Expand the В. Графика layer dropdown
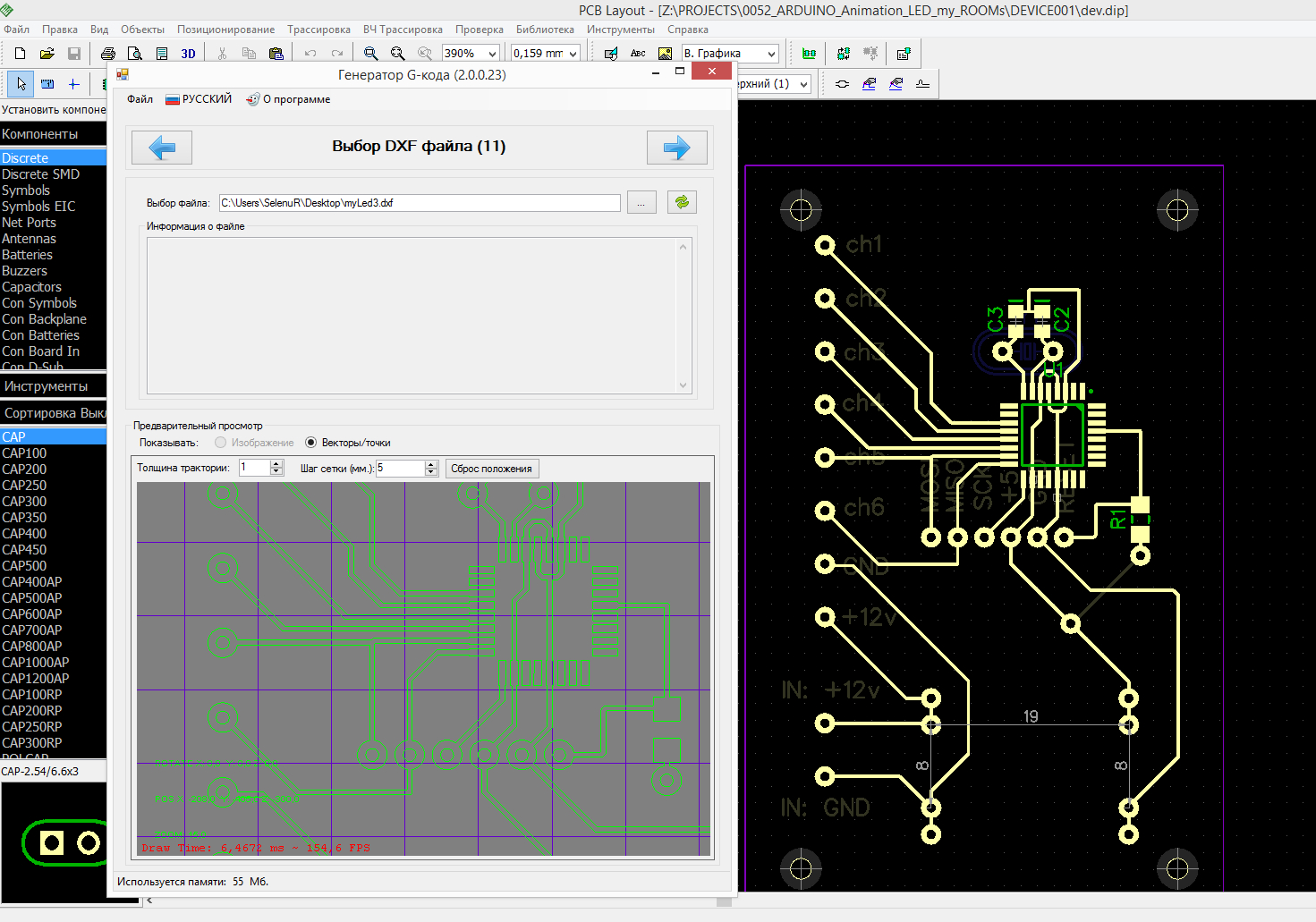 point(770,54)
